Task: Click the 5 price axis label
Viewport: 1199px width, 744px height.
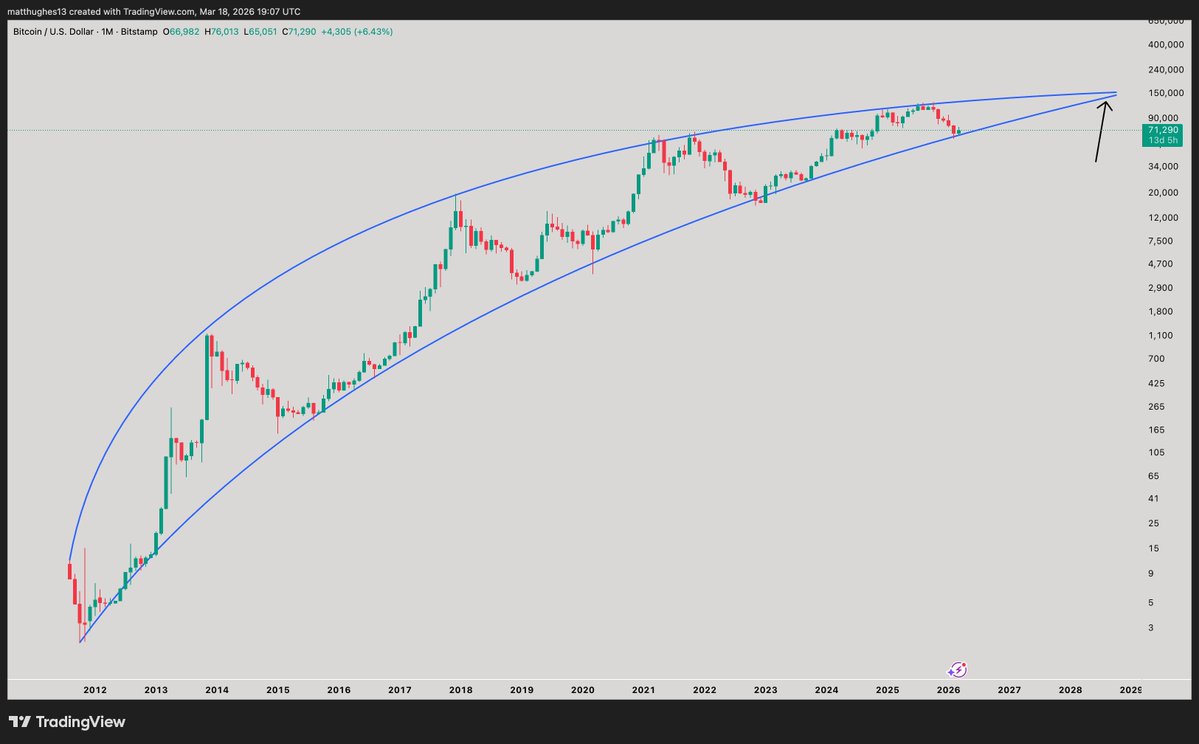Action: click(x=1151, y=603)
